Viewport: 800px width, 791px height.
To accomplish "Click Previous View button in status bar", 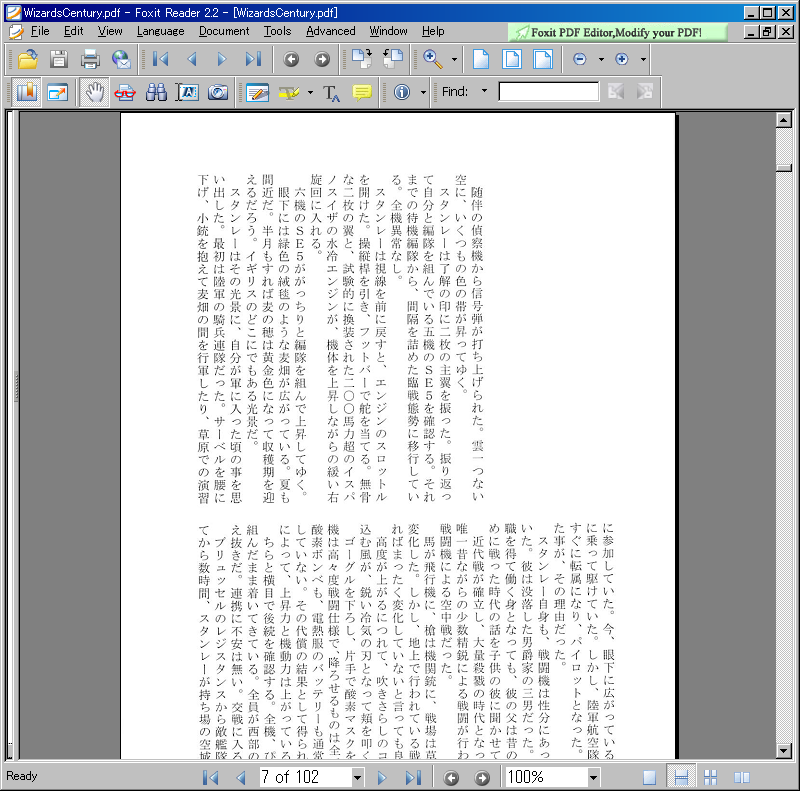I will (x=451, y=778).
